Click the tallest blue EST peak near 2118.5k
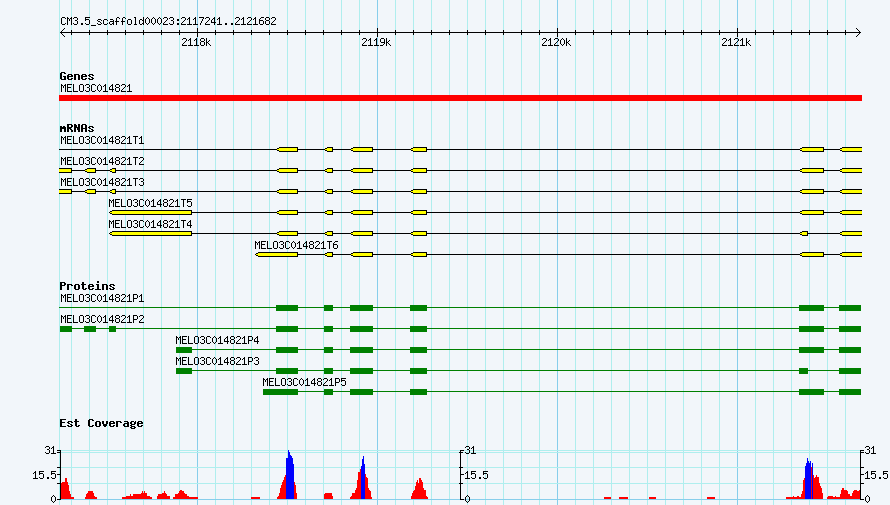The width and height of the screenshot is (890, 505). [x=290, y=475]
